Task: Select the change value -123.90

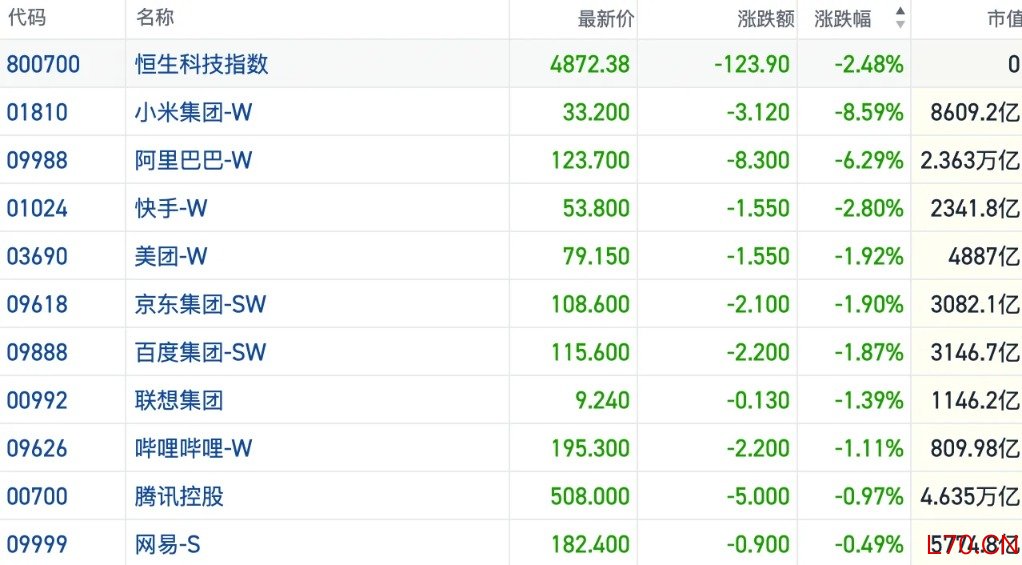Action: pos(752,64)
